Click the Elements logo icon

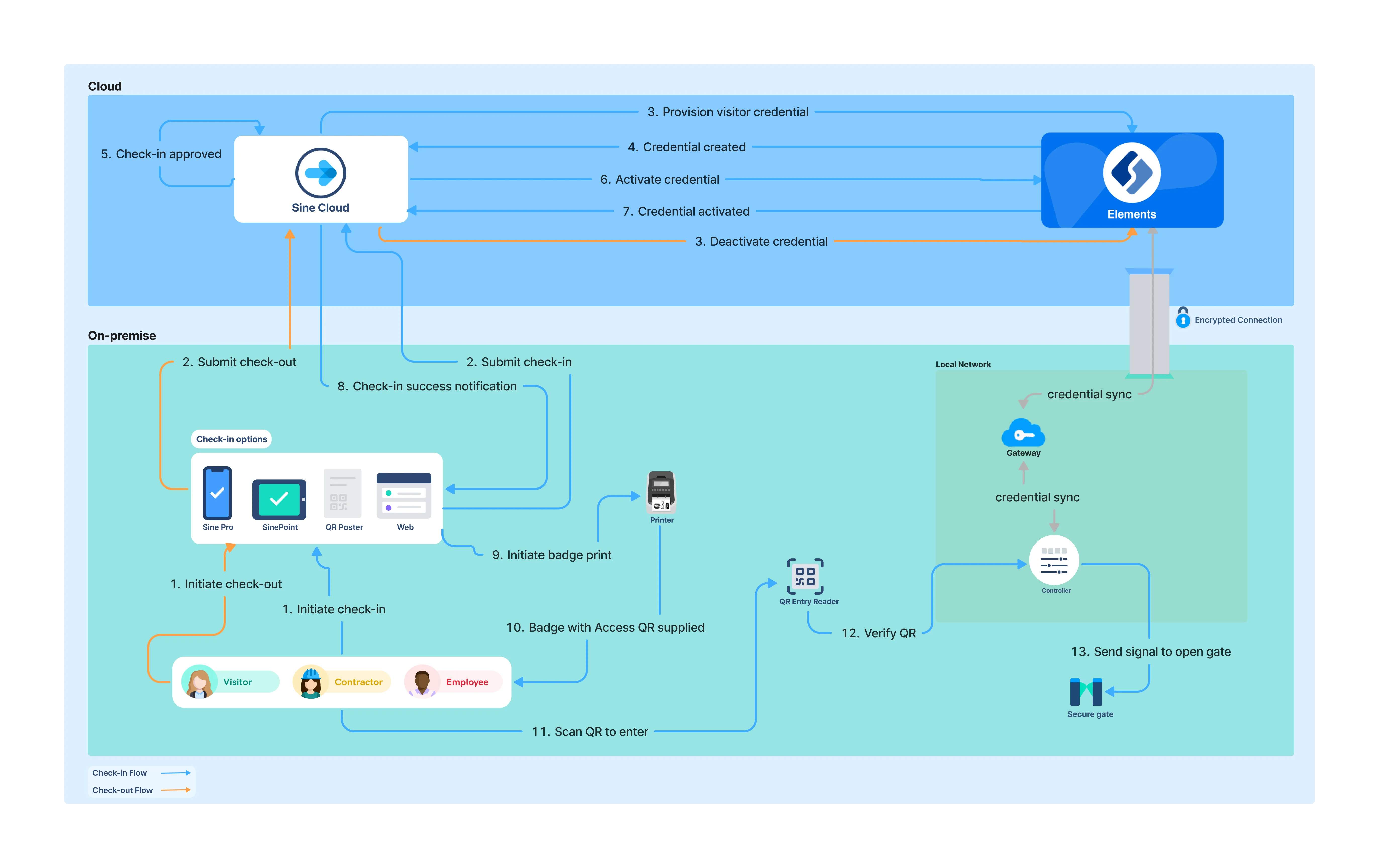pos(1131,172)
